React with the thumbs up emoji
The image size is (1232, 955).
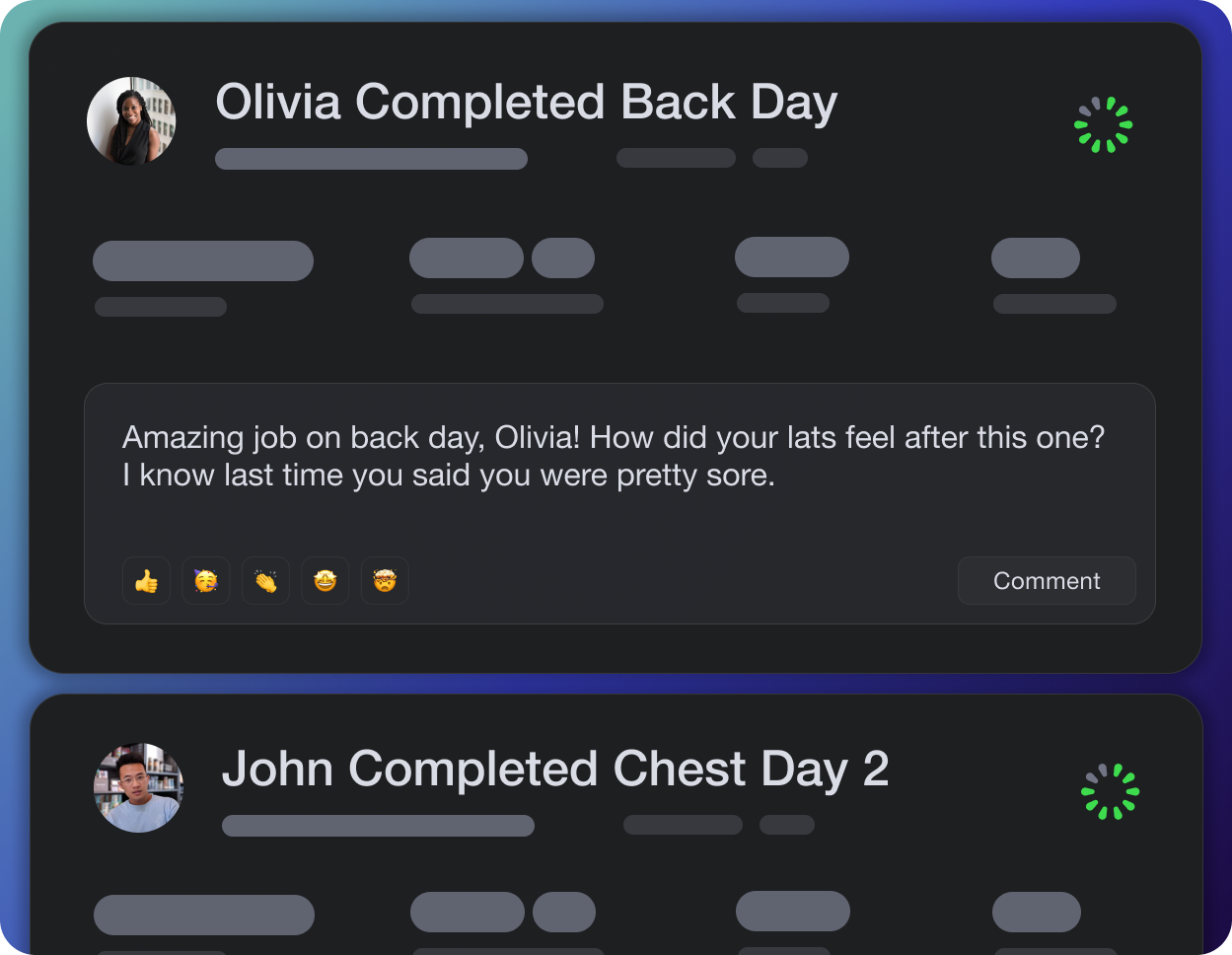tap(146, 581)
